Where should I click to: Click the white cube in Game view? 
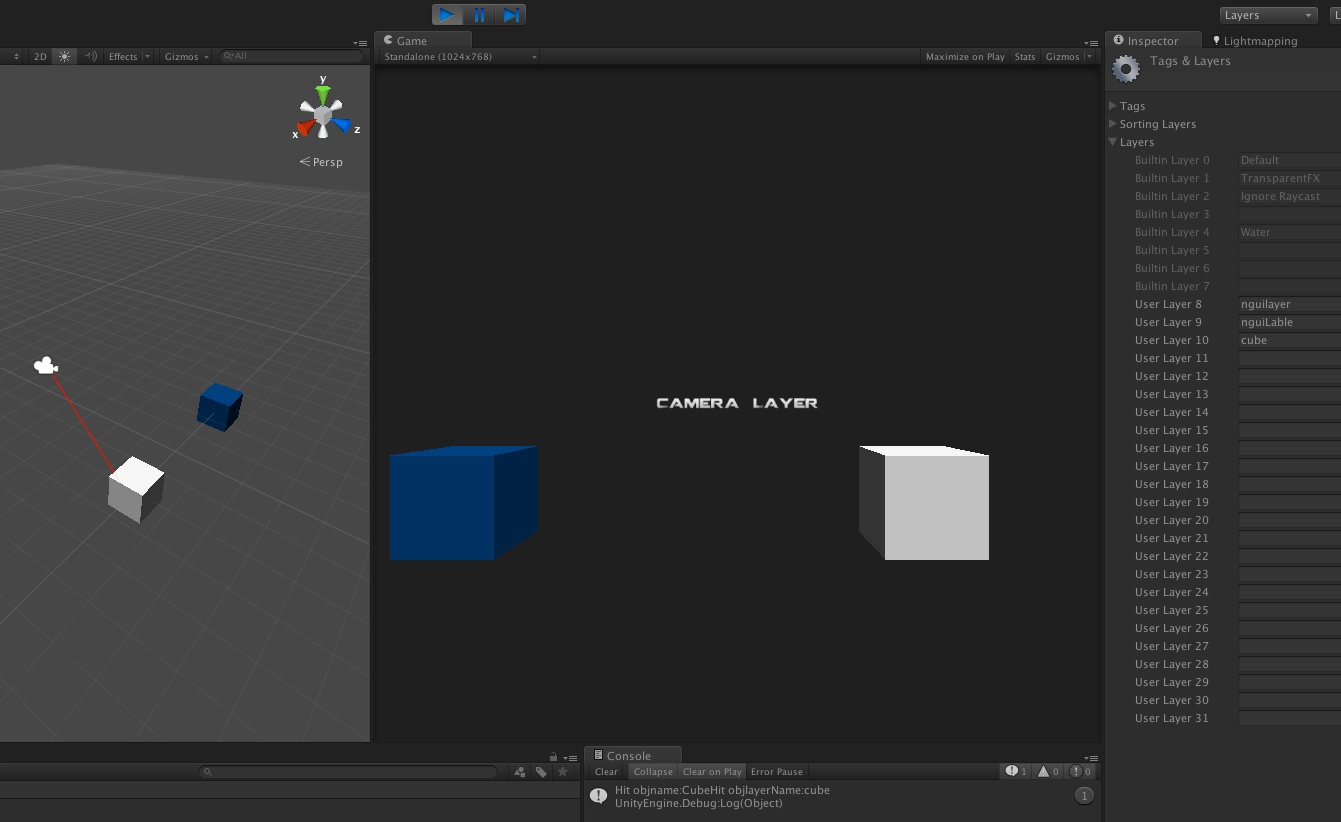pyautogui.click(x=924, y=503)
